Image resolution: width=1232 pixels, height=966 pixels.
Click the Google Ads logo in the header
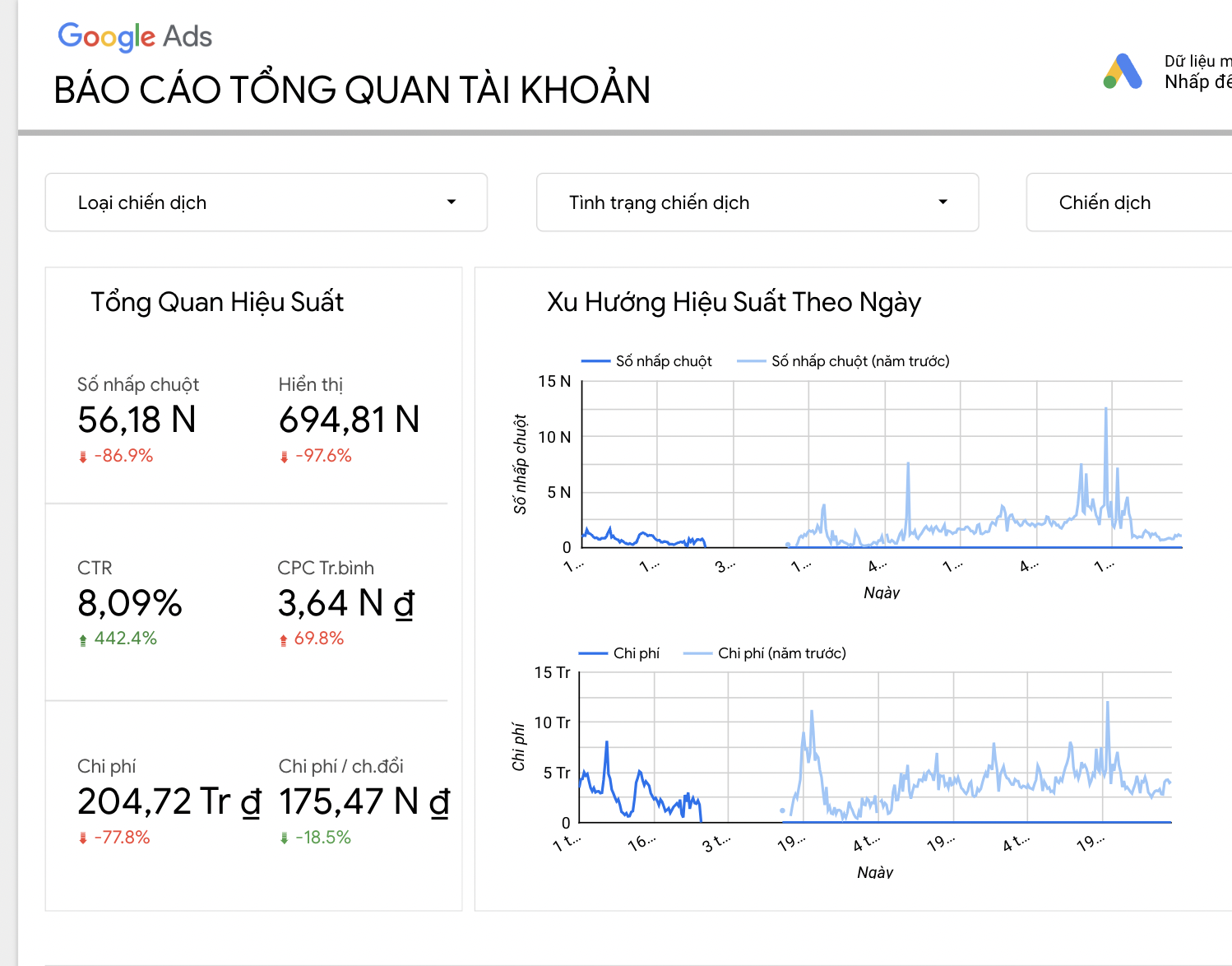coord(134,36)
